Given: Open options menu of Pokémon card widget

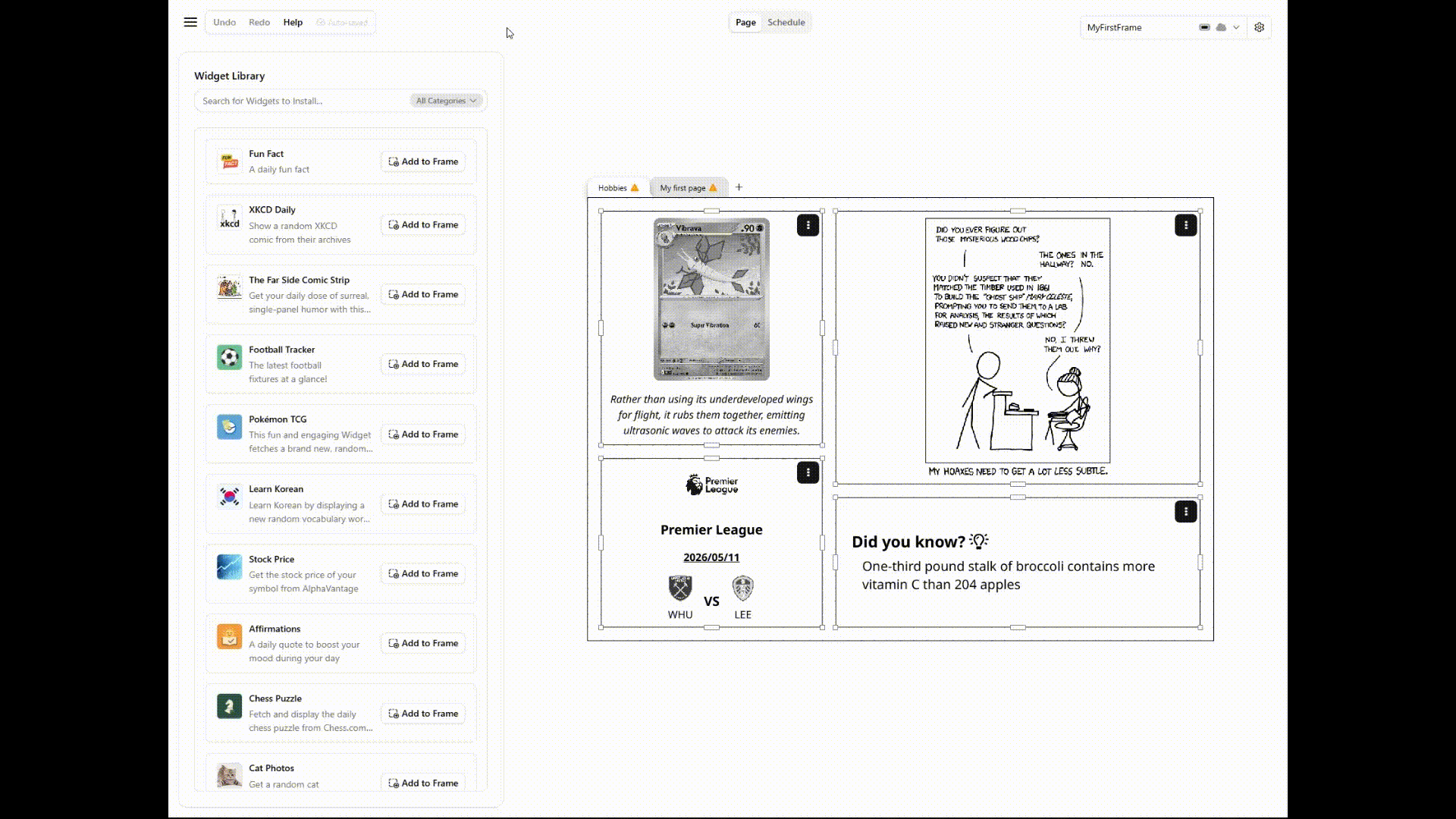Looking at the screenshot, I should (x=808, y=225).
